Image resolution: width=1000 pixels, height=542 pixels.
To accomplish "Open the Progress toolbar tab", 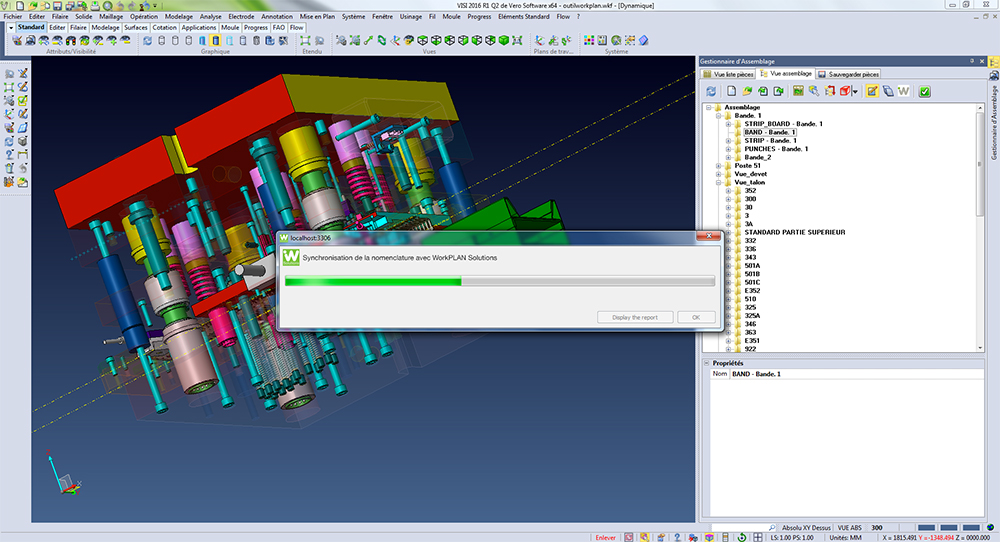I will 255,27.
